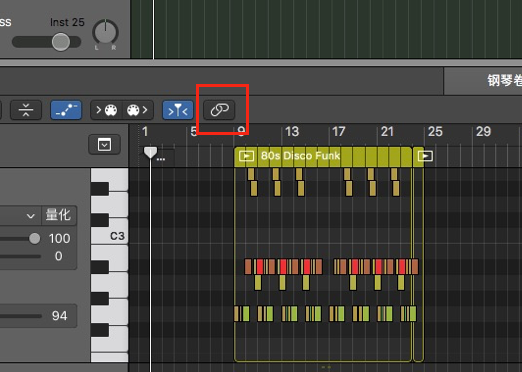Select the 80s Disco Funk region header
522x372 pixels.
click(323, 156)
